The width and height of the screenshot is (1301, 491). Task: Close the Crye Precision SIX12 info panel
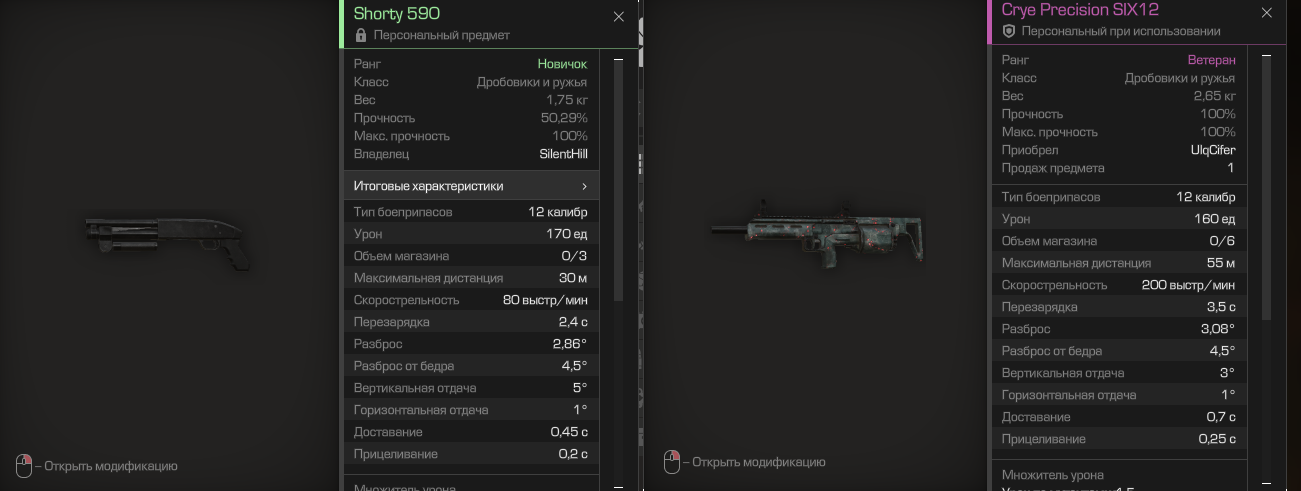pyautogui.click(x=1267, y=12)
